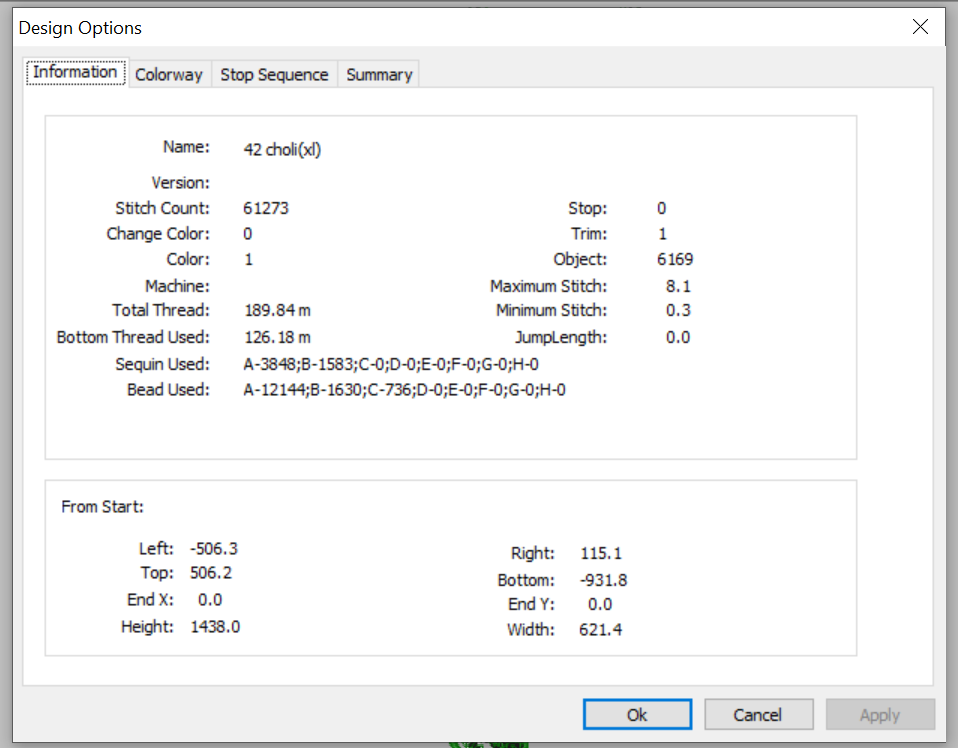Click the 'End X:' label
The image size is (958, 748).
[150, 600]
